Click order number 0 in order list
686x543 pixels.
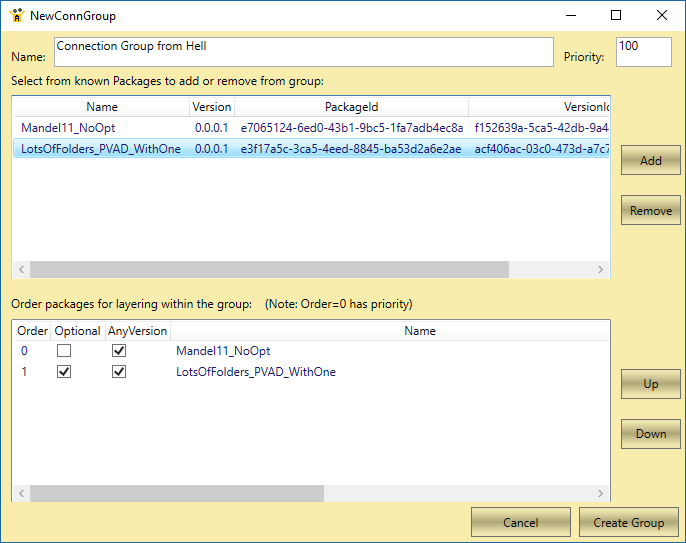(x=24, y=350)
